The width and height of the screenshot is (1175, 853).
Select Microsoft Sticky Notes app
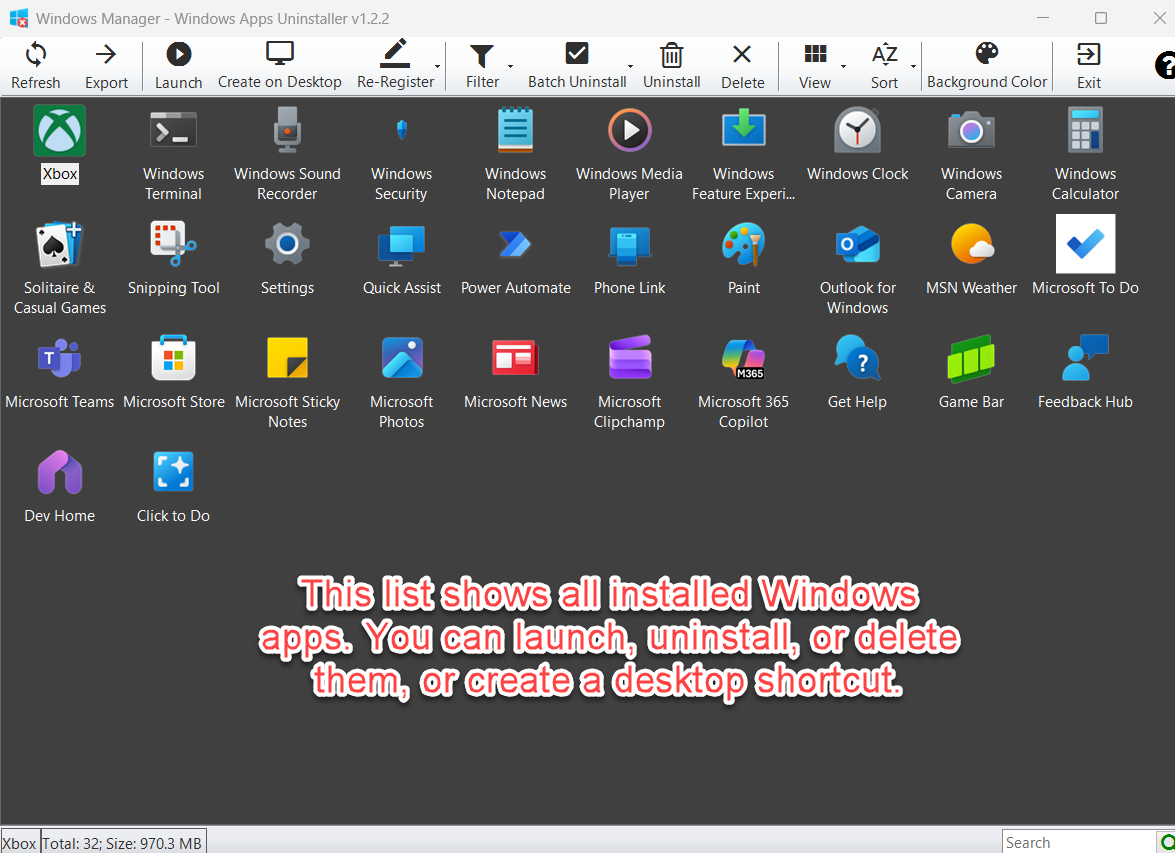pyautogui.click(x=287, y=382)
